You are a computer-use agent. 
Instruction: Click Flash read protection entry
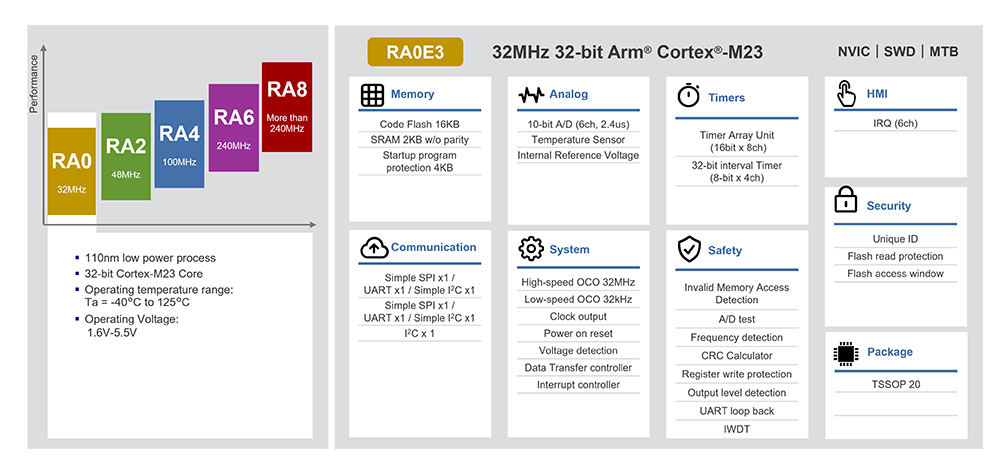[x=896, y=256]
